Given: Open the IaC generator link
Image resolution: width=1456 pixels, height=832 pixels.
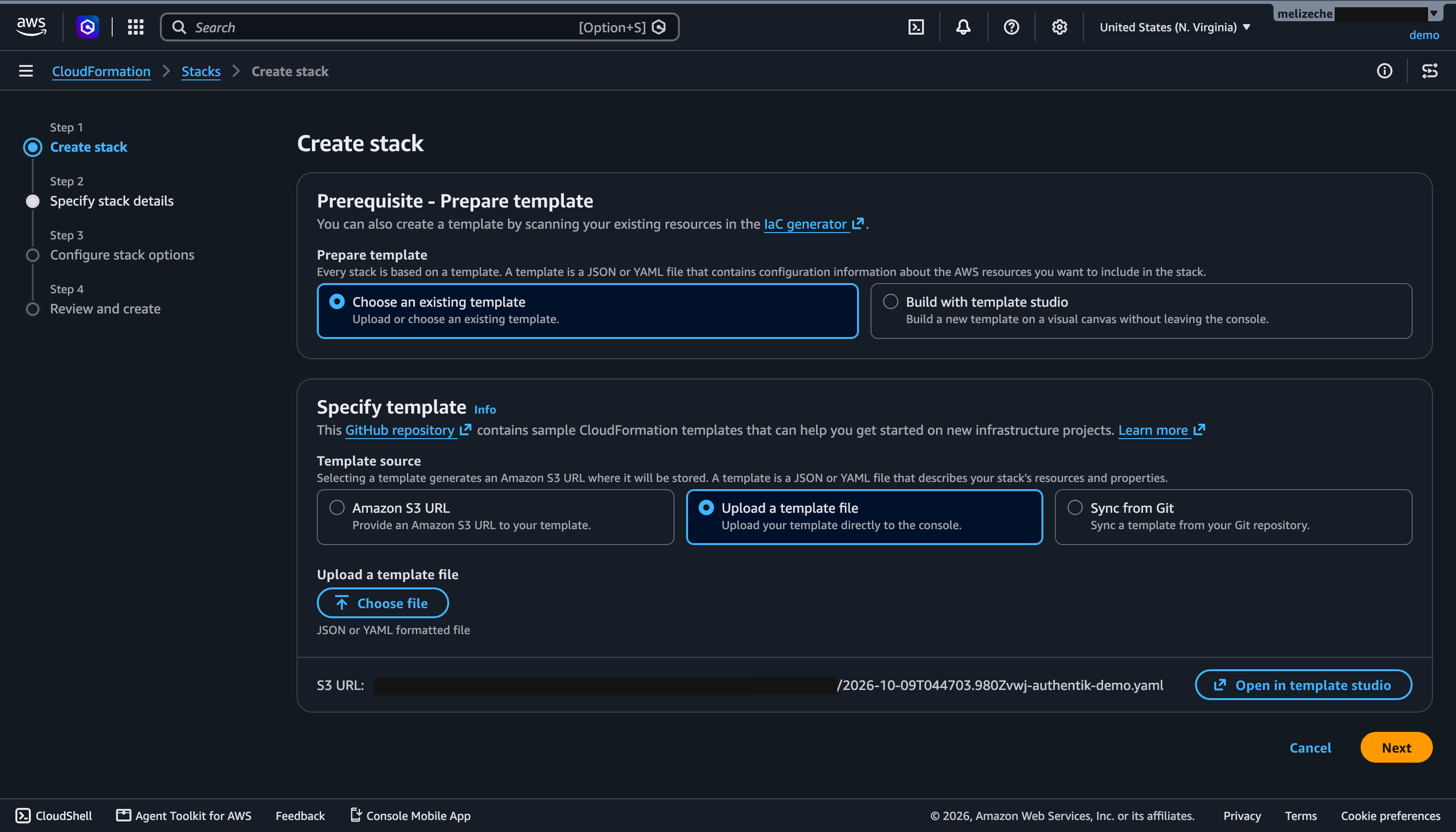Looking at the screenshot, I should pos(814,223).
